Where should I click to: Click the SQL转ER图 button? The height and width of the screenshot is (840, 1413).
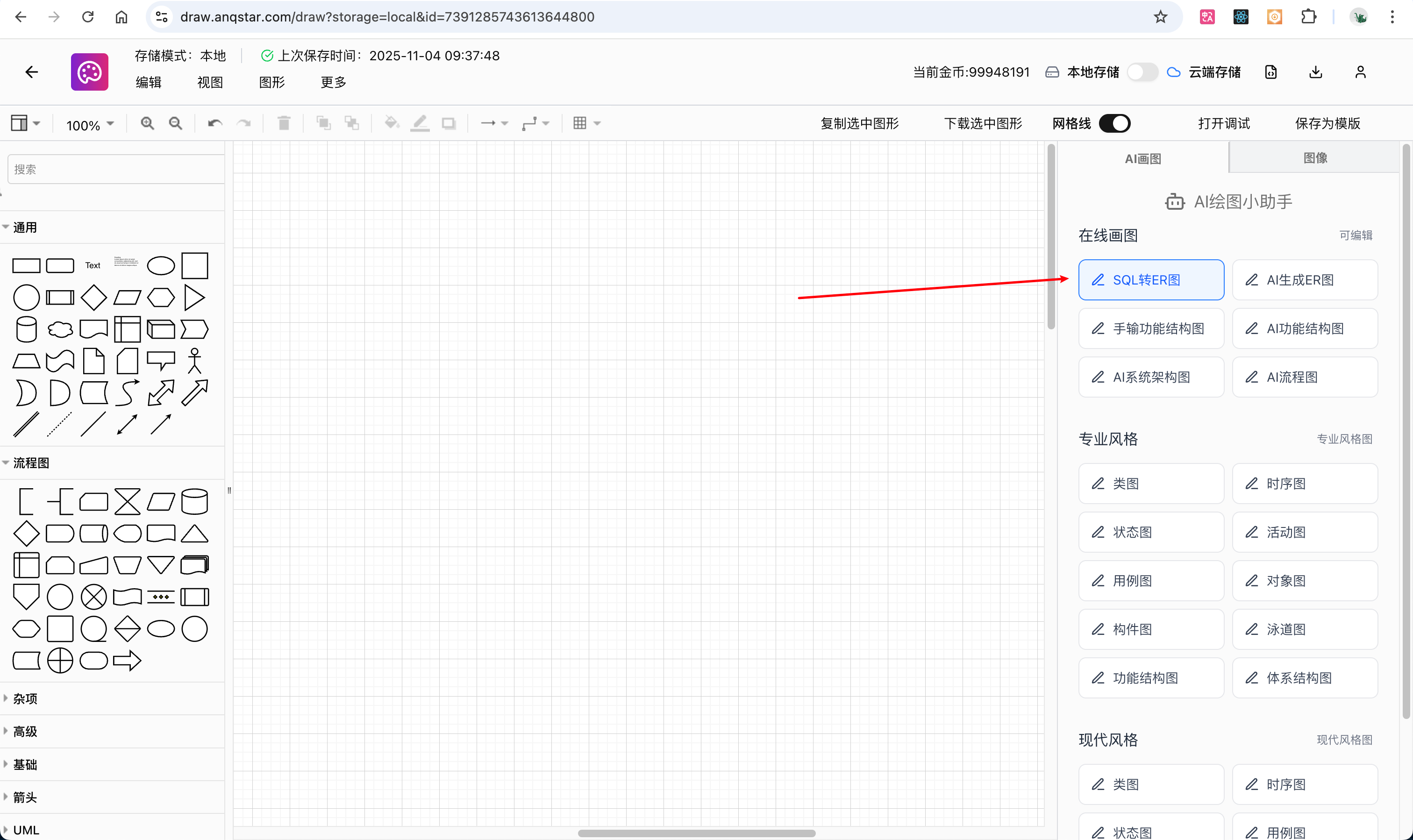[x=1151, y=280]
